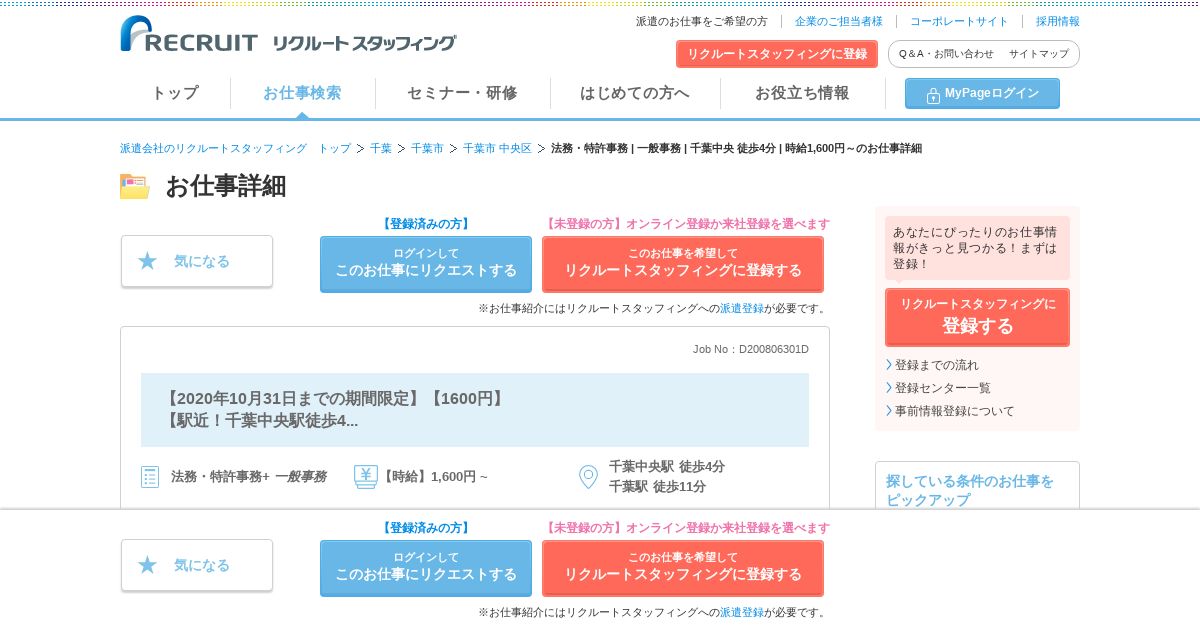This screenshot has width=1200, height=630.
Task: Click the star icon in the bottom 気になる button
Action: (148, 565)
